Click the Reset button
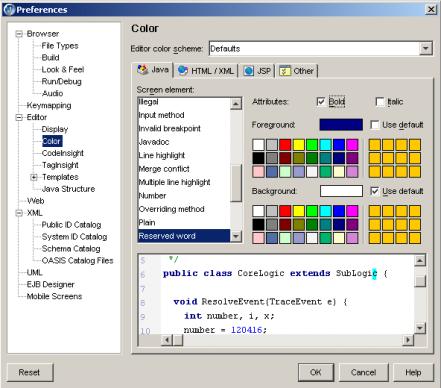441x388 pixels. [29, 372]
